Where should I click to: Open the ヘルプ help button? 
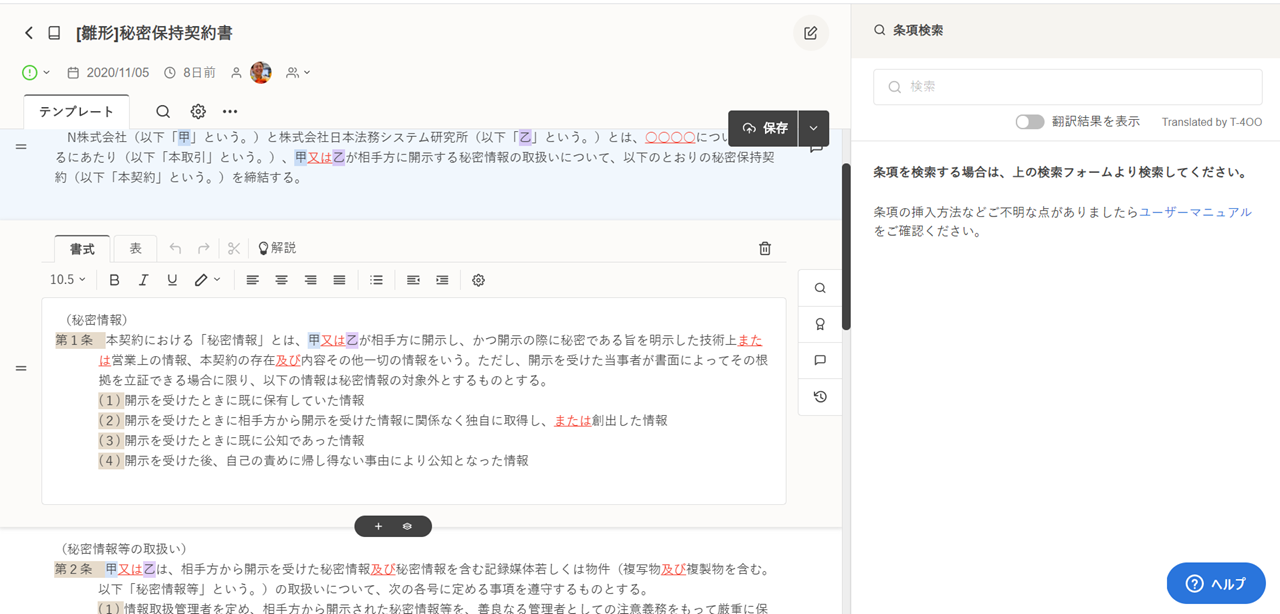(x=1215, y=583)
